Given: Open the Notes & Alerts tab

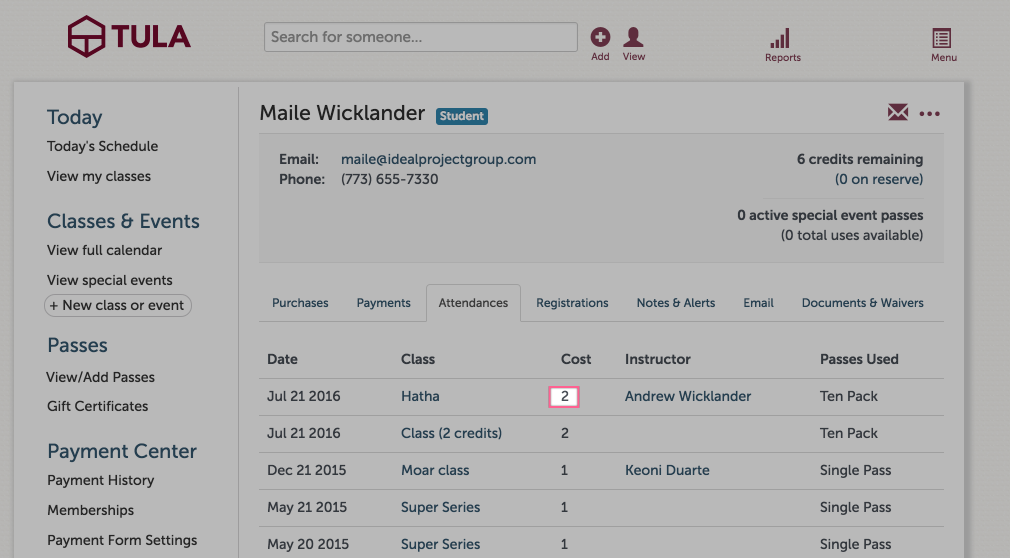Looking at the screenshot, I should pos(676,303).
